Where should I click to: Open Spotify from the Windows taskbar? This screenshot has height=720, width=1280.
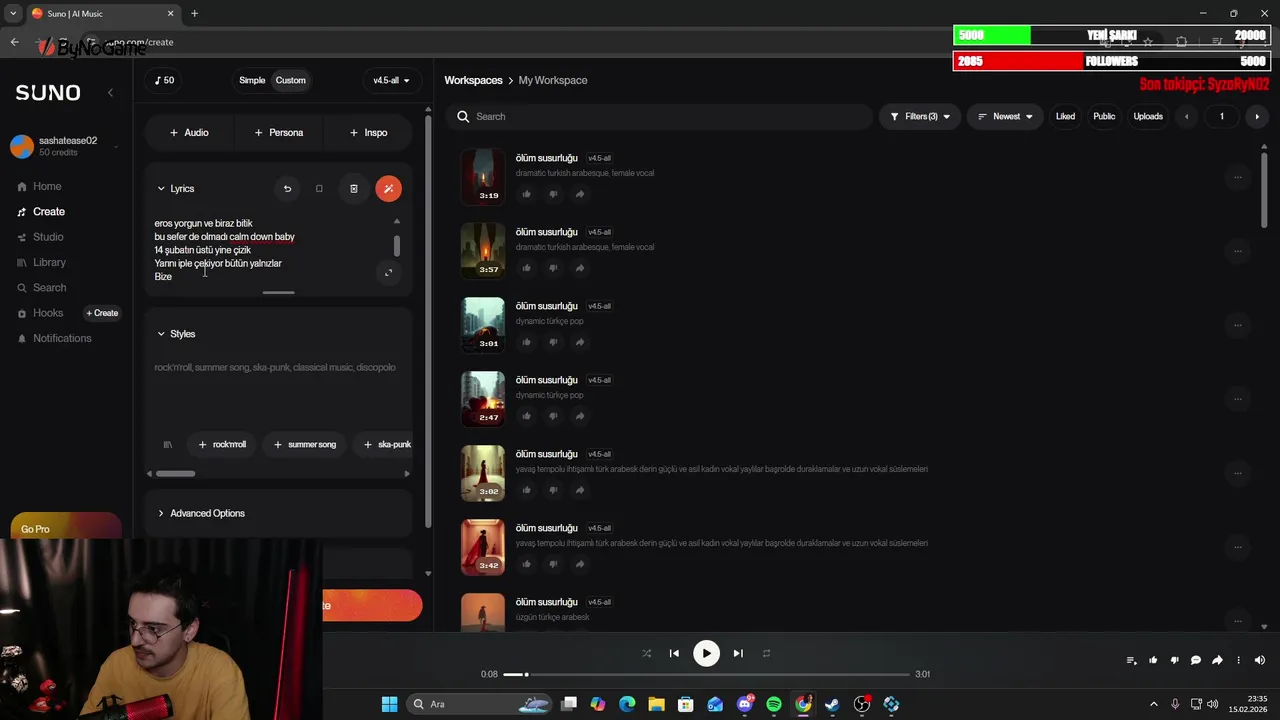tap(774, 704)
